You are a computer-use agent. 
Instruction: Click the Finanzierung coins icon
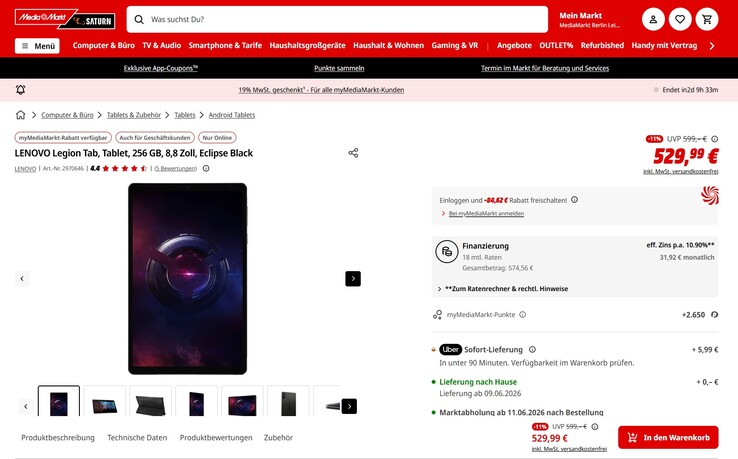[x=446, y=251]
